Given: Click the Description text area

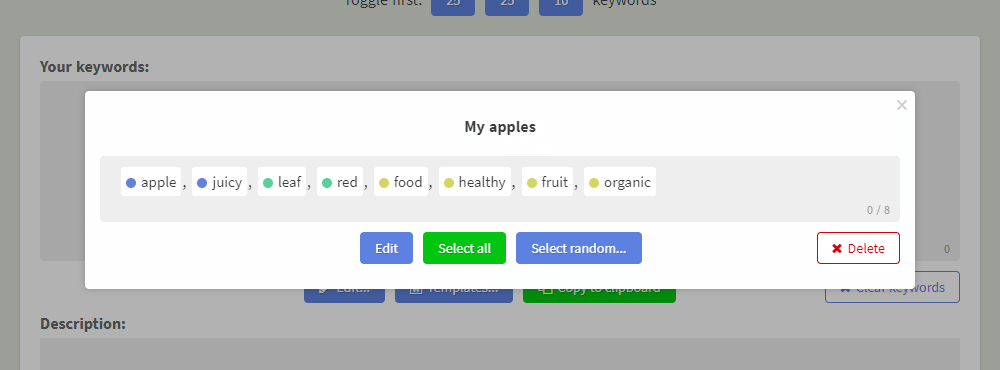Looking at the screenshot, I should (500, 354).
